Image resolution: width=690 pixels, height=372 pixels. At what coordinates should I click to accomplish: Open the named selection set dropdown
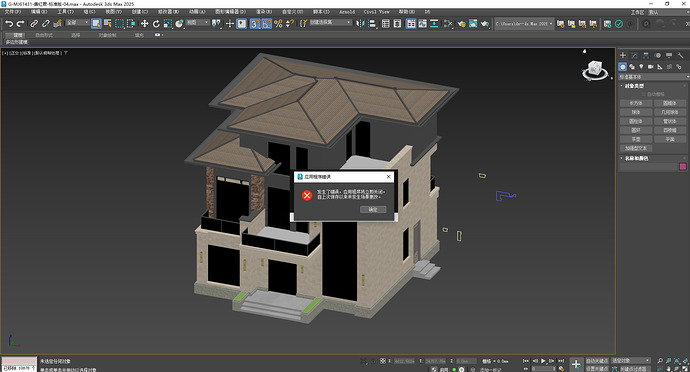click(x=330, y=22)
